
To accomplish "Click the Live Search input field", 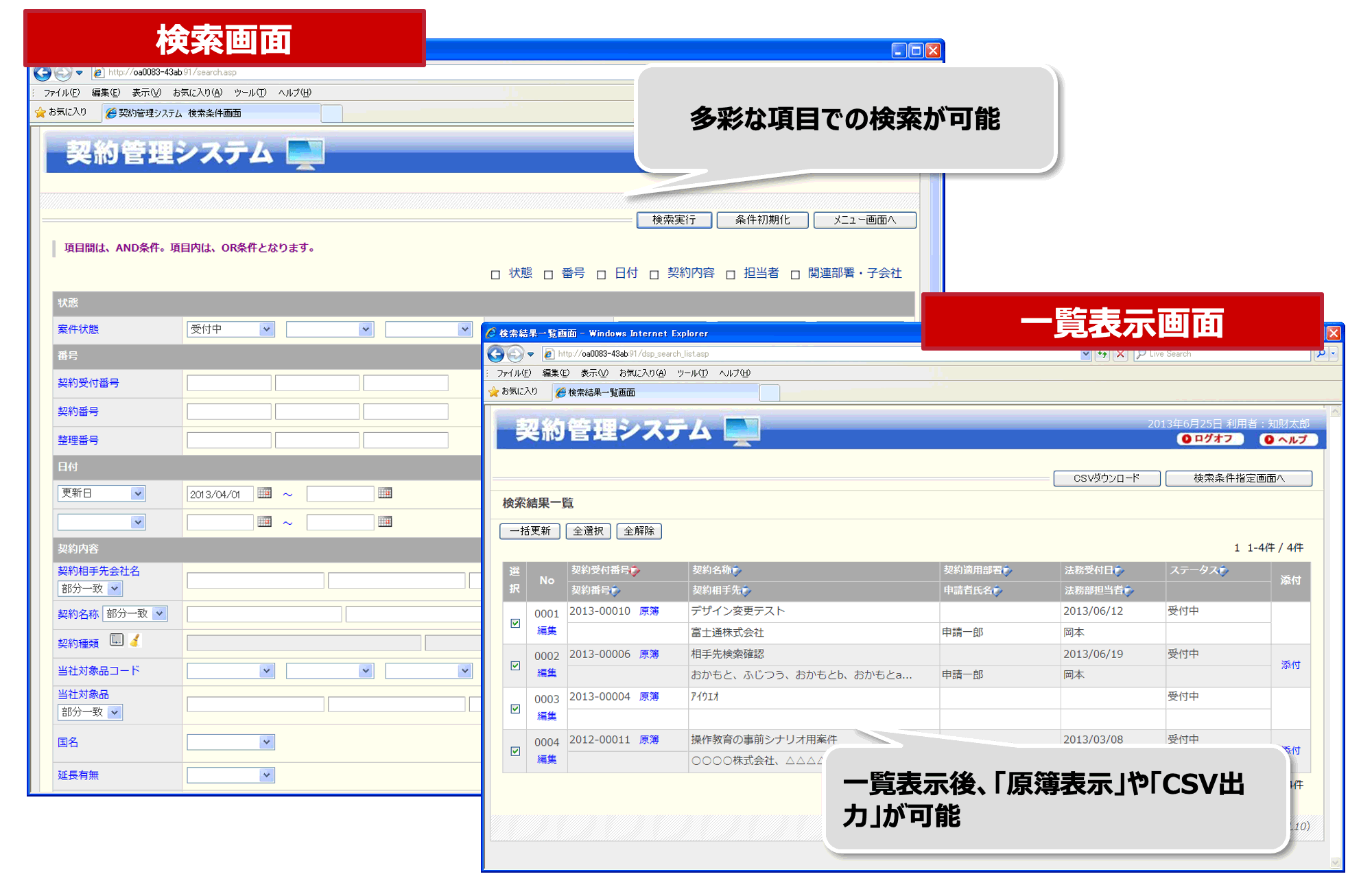I will 1221,354.
